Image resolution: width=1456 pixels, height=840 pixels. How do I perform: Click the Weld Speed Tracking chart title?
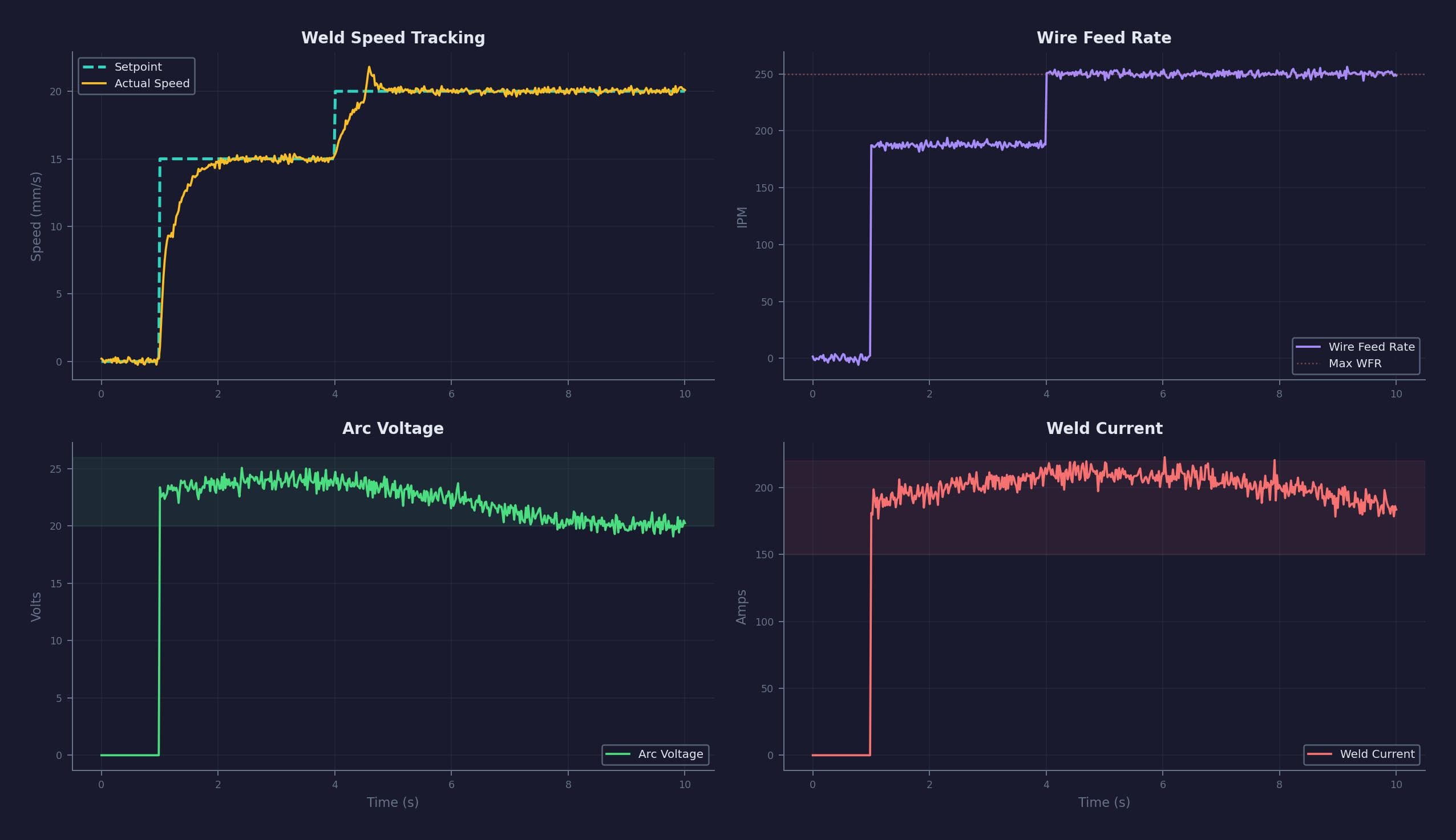click(393, 37)
